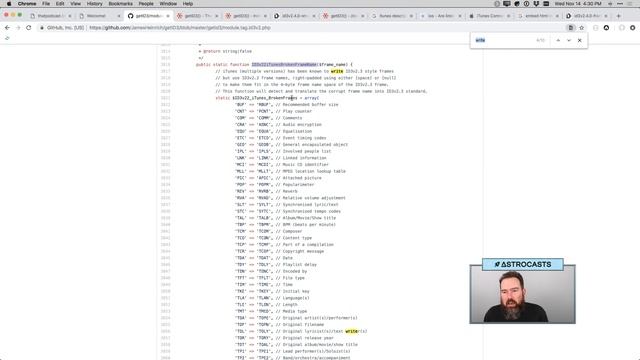Go forward in browser history

coord(18,28)
